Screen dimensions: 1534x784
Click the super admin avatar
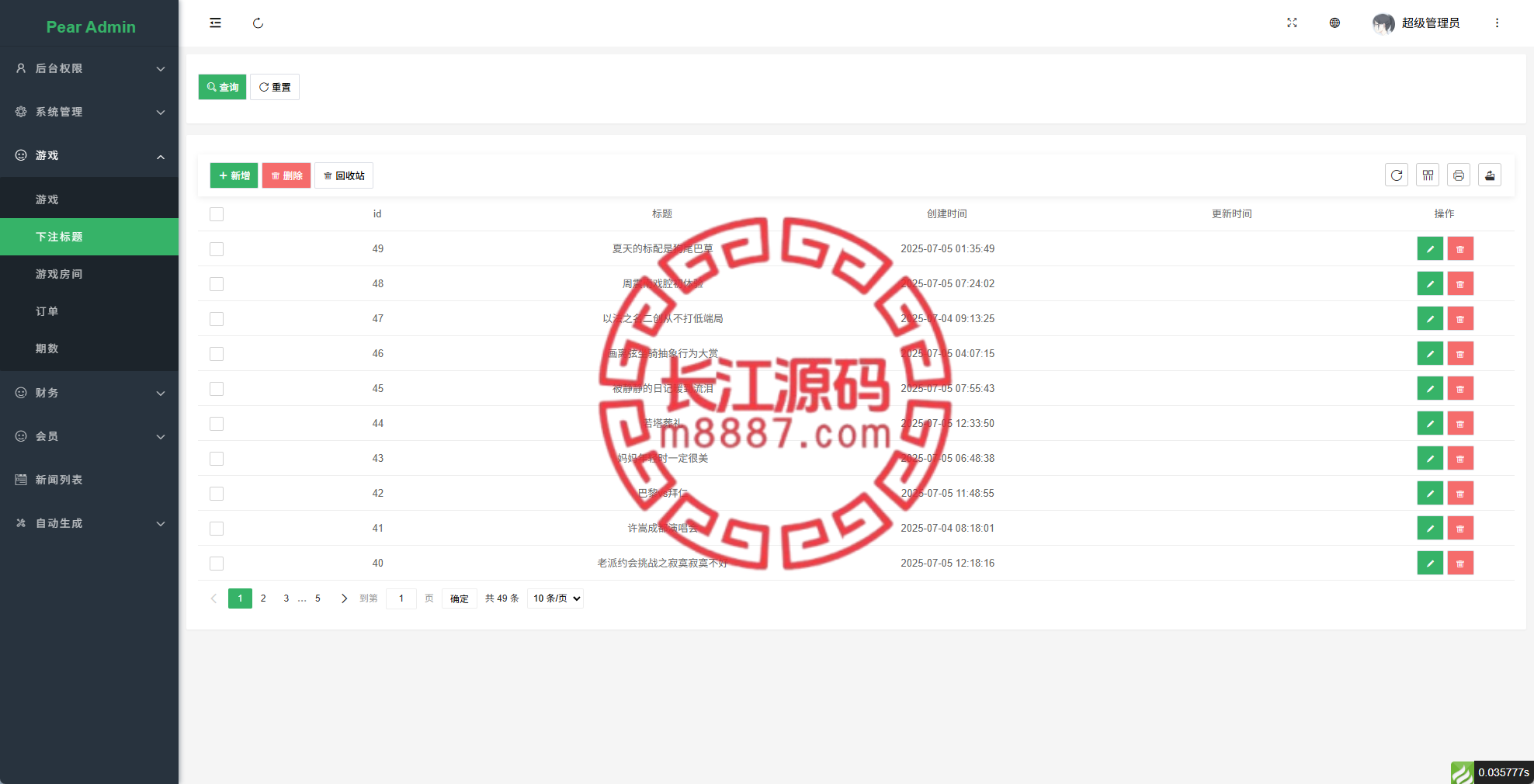click(x=1383, y=23)
